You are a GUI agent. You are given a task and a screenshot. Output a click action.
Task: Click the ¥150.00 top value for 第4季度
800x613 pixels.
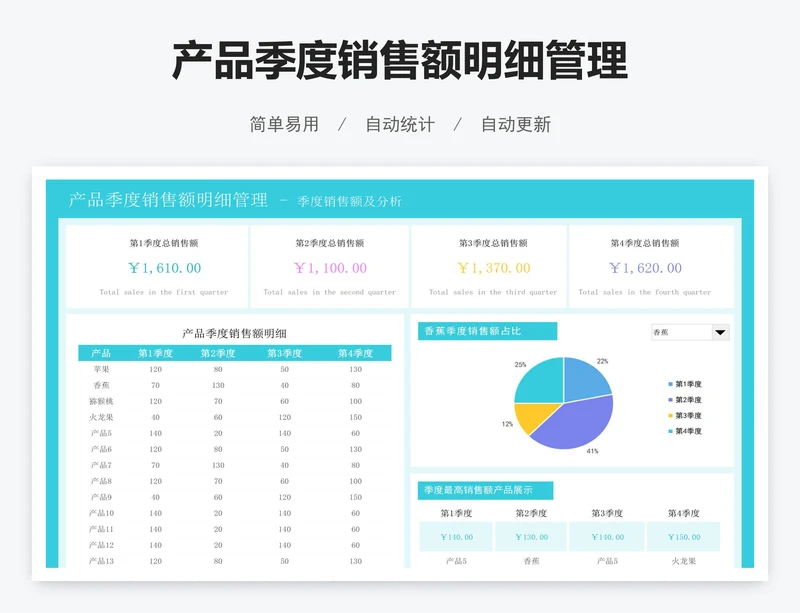(684, 537)
